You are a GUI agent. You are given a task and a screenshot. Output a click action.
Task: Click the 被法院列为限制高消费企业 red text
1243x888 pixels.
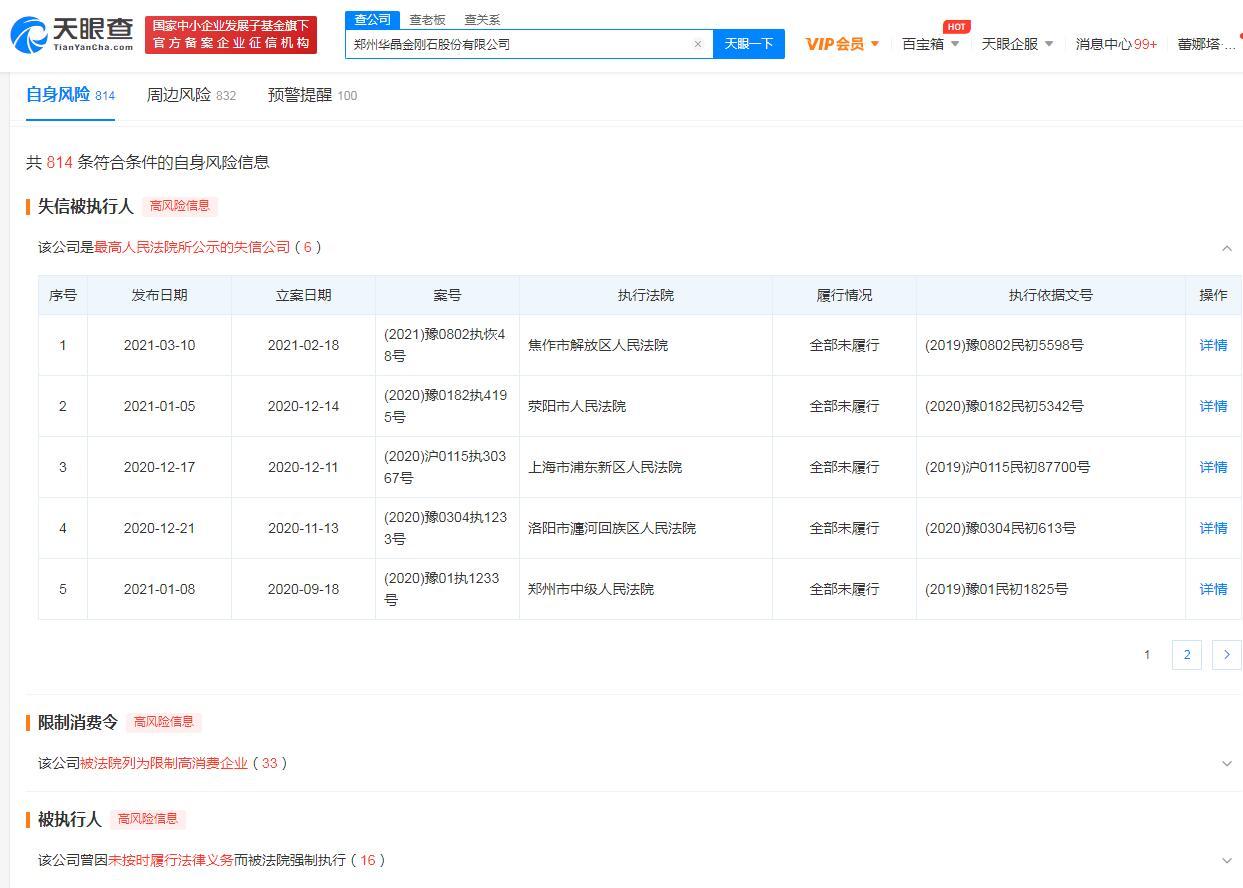[x=164, y=763]
